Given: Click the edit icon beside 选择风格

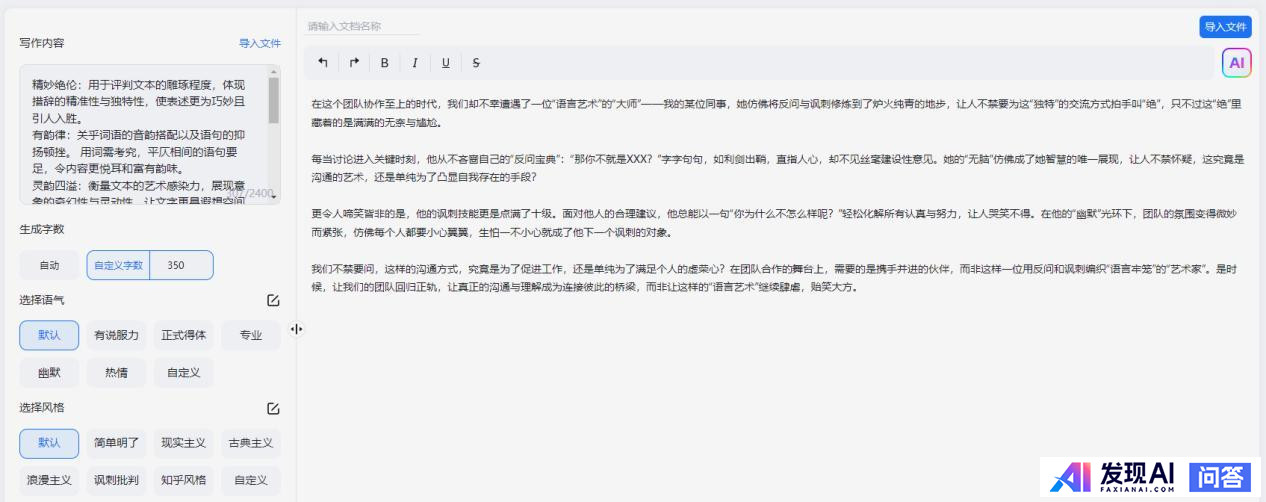Looking at the screenshot, I should 273,408.
